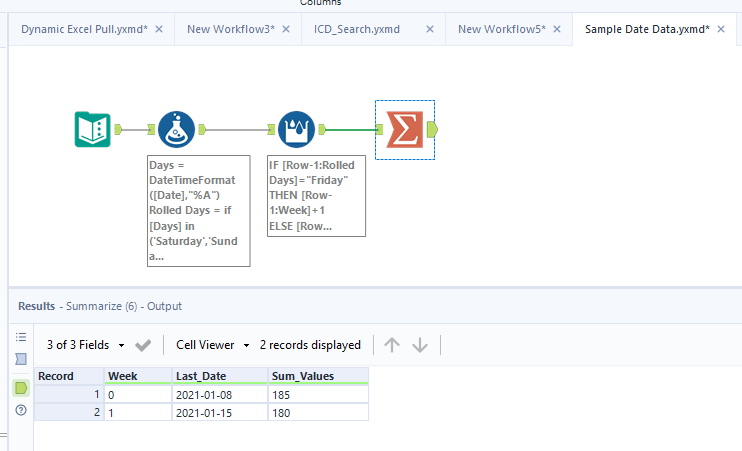Click the 2 records displayed label

[x=310, y=345]
